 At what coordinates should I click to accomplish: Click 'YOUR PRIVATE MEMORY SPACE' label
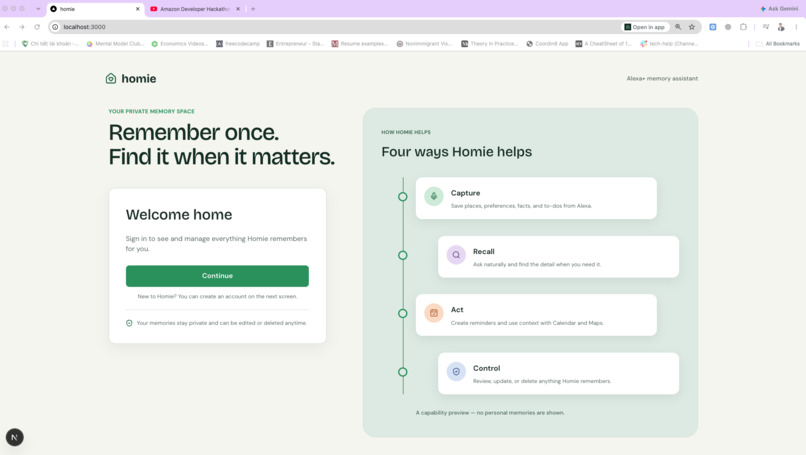tap(152, 111)
